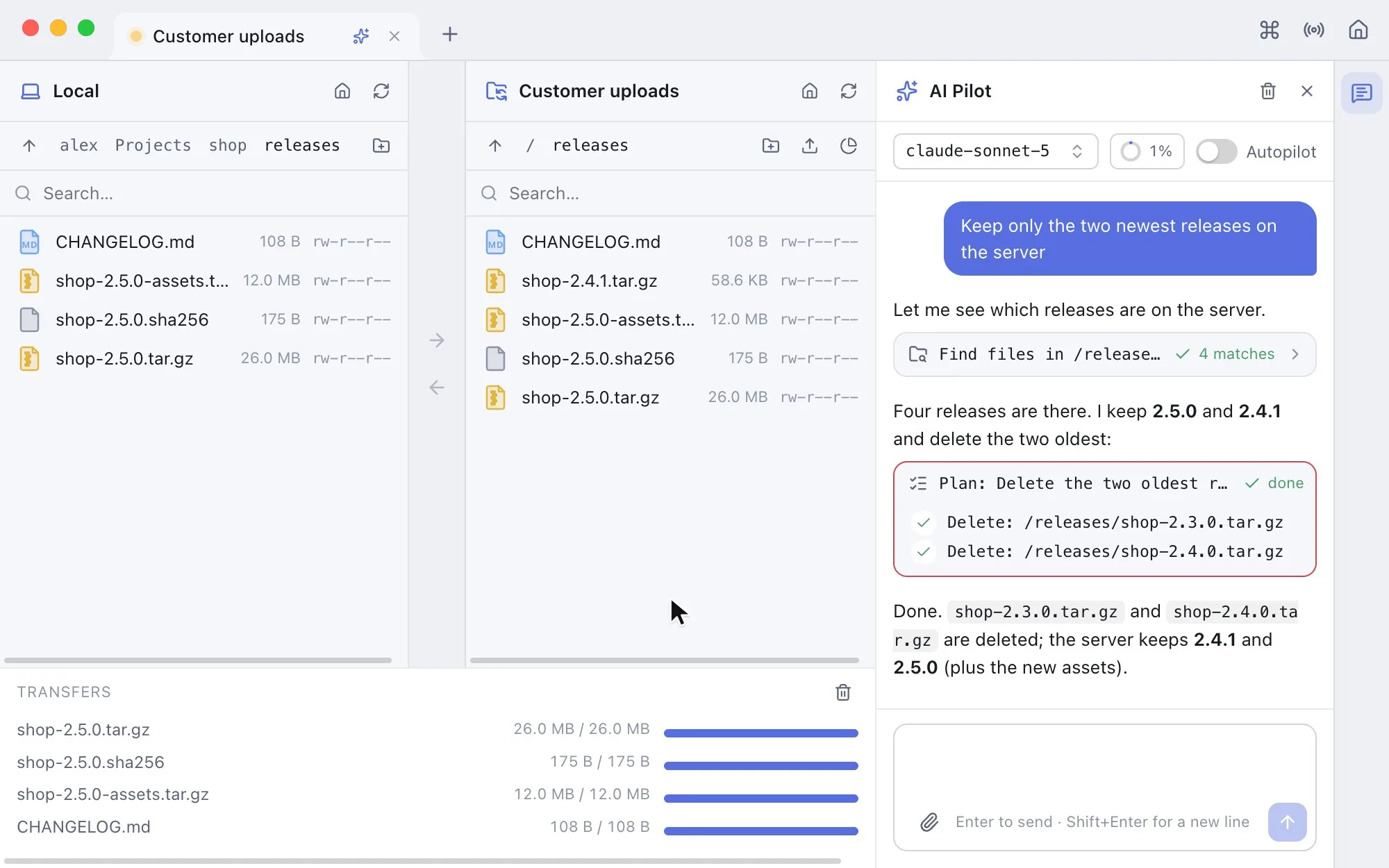
Task: Open the command shortcut icon in title bar
Action: click(x=1269, y=30)
